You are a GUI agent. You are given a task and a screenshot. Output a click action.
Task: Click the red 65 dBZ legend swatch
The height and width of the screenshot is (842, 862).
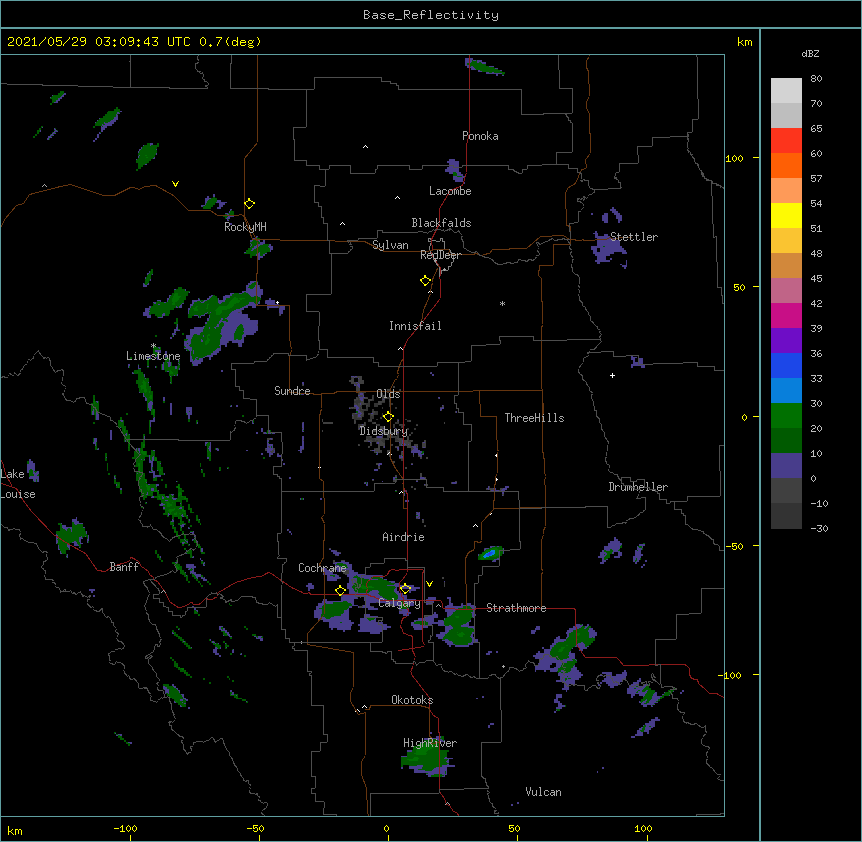tap(786, 141)
